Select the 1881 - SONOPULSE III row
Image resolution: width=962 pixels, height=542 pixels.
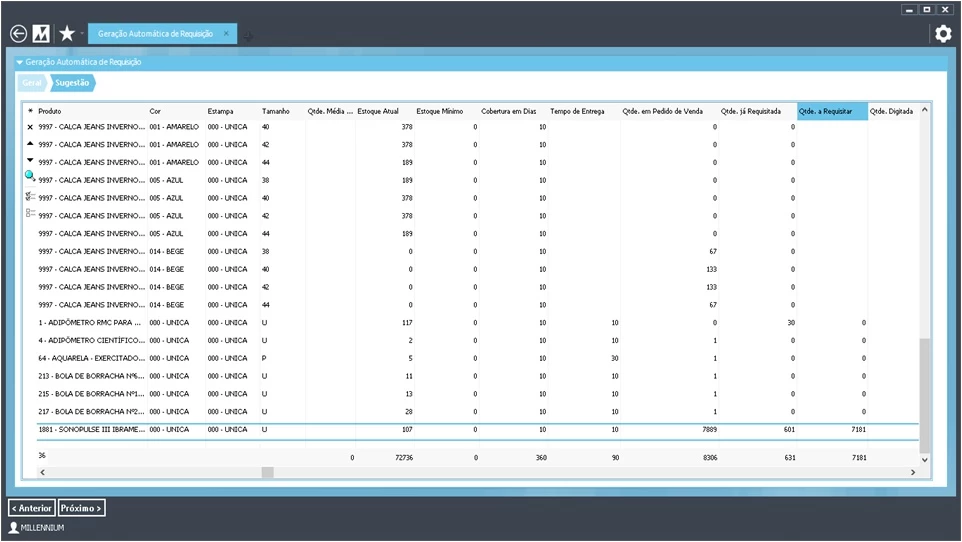[x=92, y=429]
